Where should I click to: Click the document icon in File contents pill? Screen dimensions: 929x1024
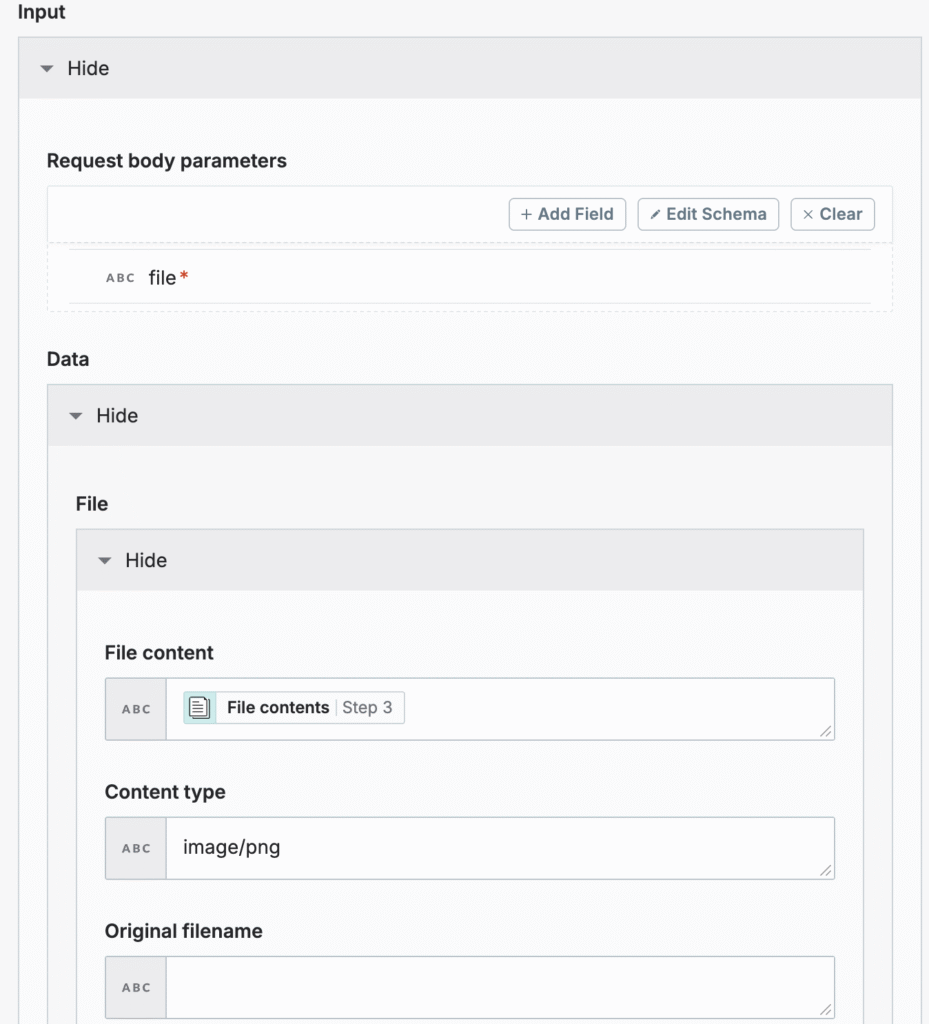click(199, 707)
